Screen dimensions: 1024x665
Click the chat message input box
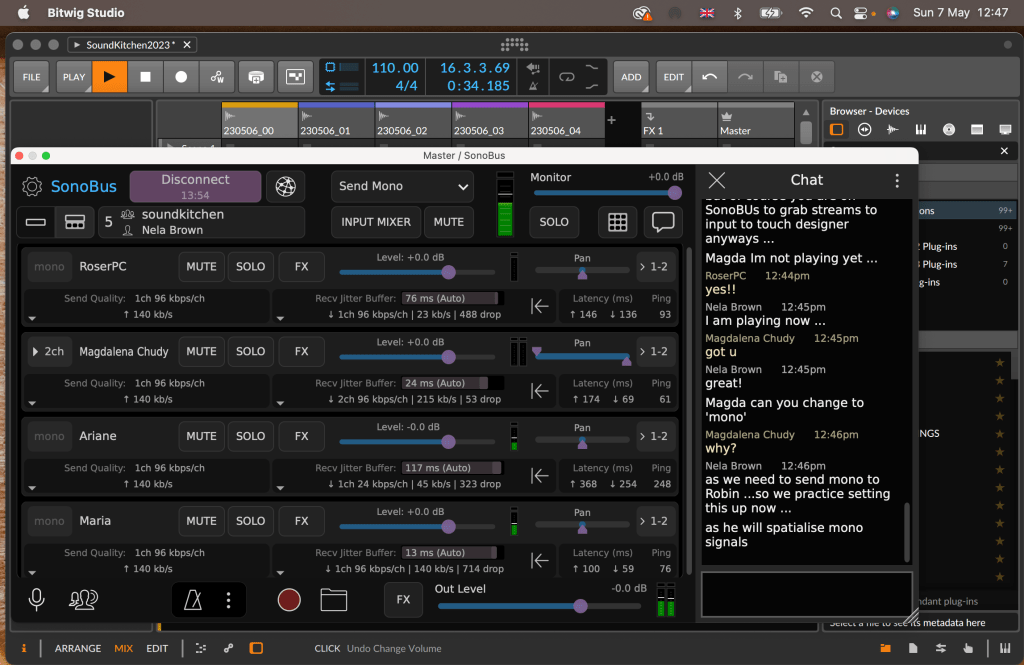tap(806, 592)
